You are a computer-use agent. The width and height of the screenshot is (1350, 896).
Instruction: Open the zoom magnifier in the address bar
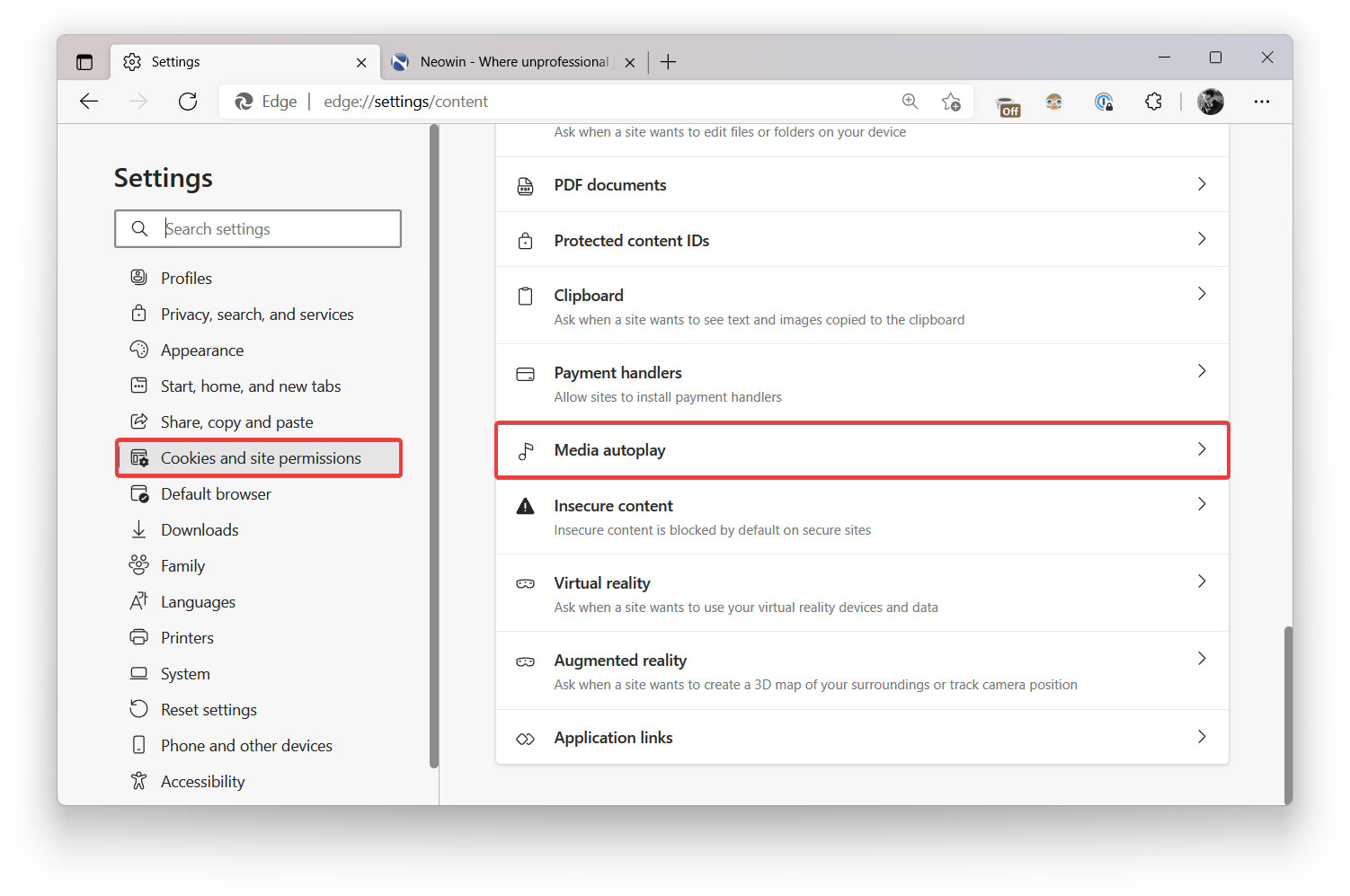pos(910,102)
